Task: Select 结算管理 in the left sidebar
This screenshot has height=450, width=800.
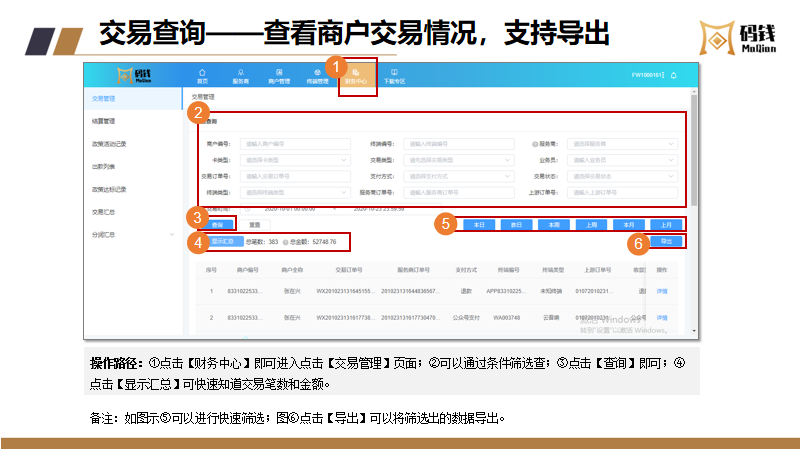Action: click(103, 121)
